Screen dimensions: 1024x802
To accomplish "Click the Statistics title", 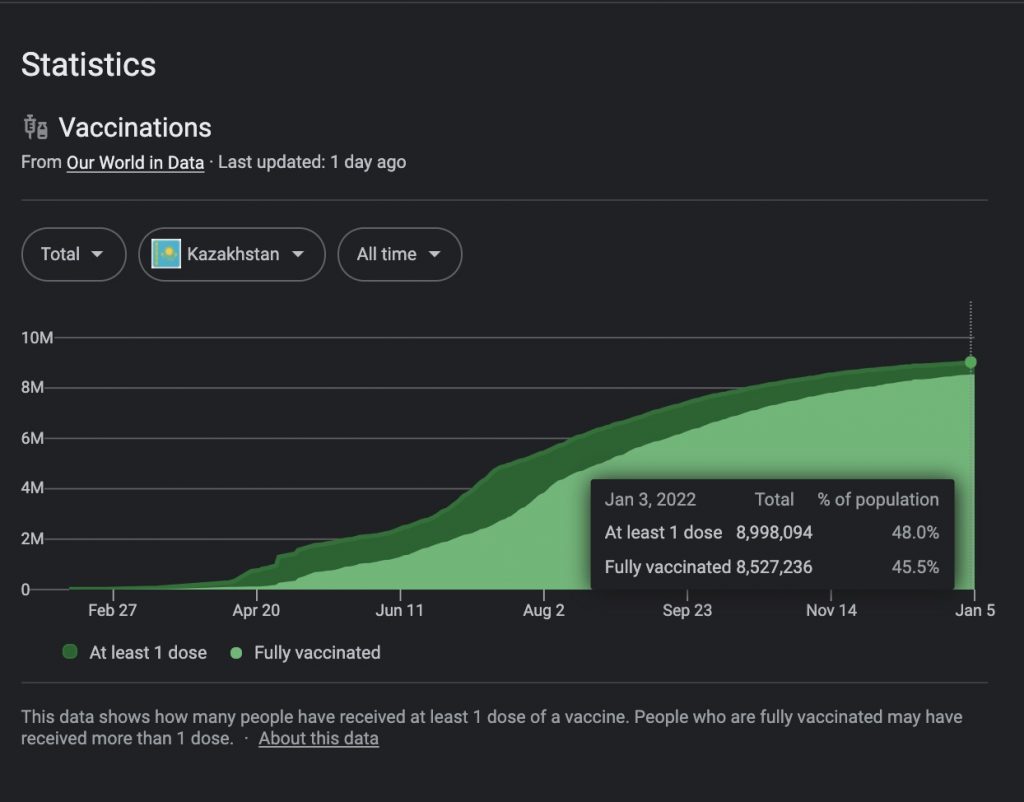I will [88, 65].
